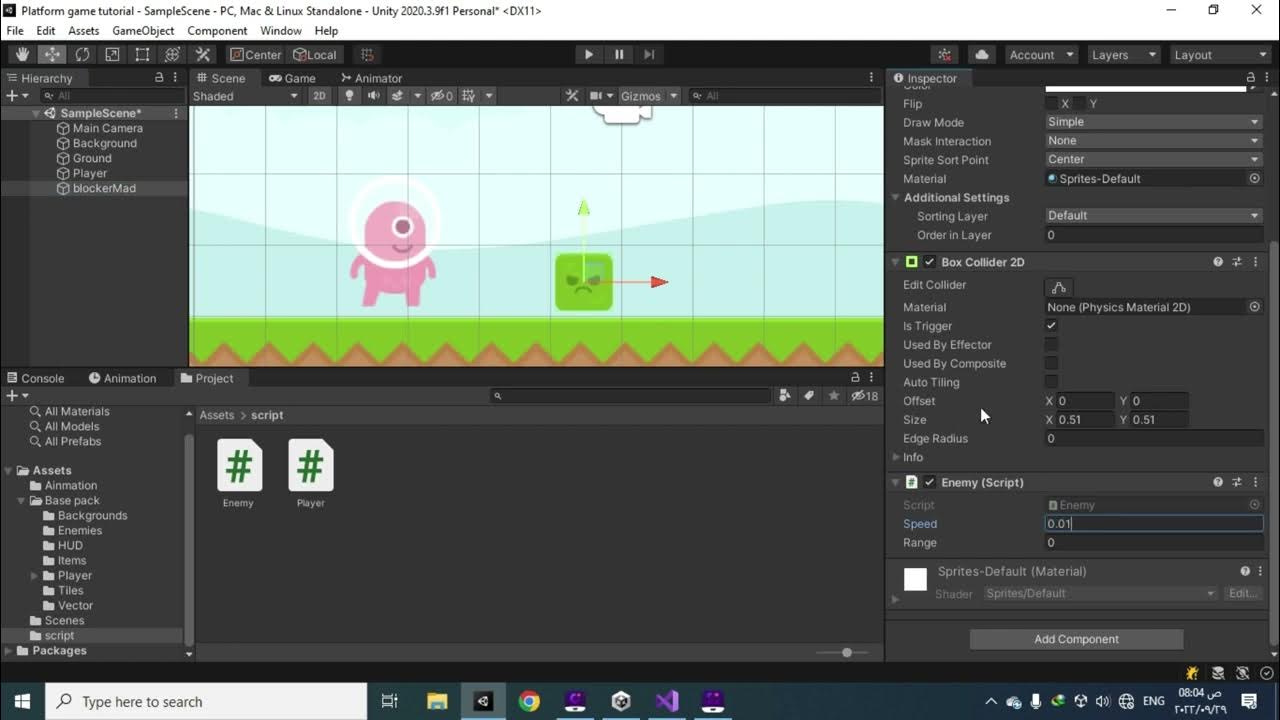1280x720 pixels.
Task: Select the Rect tool
Action: pos(142,55)
